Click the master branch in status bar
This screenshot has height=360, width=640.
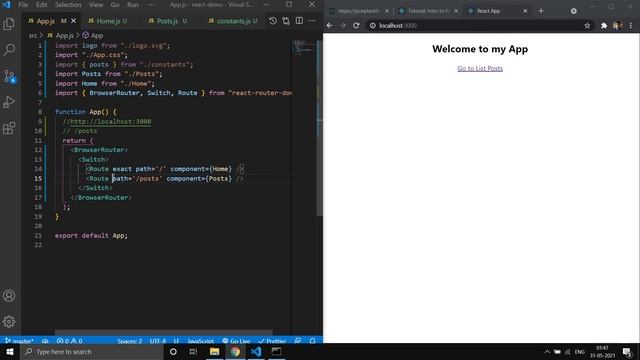pyautogui.click(x=20, y=341)
